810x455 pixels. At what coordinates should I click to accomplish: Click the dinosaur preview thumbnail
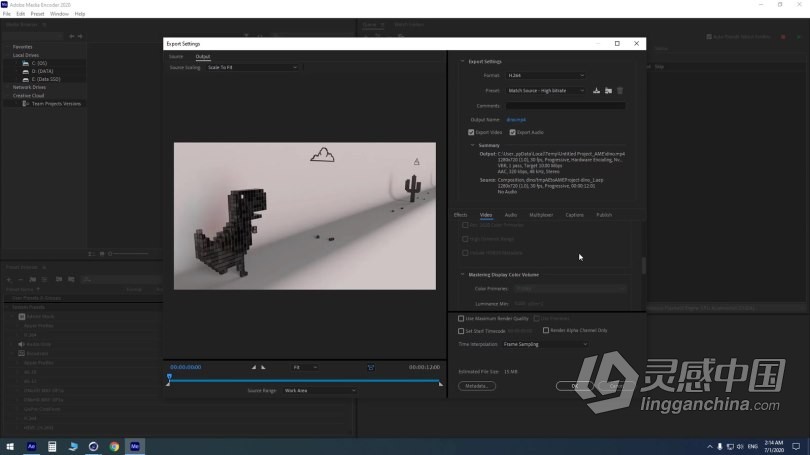click(x=305, y=216)
